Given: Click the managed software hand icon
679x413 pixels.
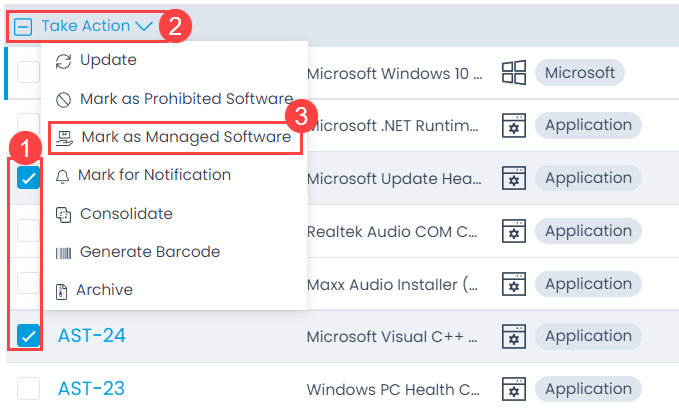Looking at the screenshot, I should [64, 138].
